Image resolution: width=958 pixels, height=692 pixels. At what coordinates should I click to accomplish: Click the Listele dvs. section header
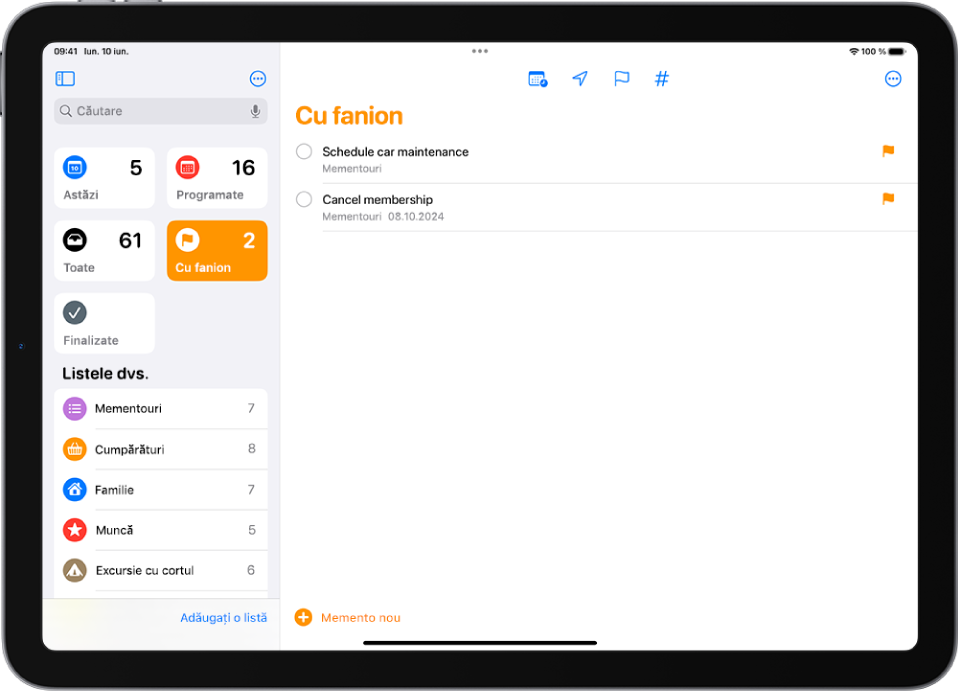(106, 373)
